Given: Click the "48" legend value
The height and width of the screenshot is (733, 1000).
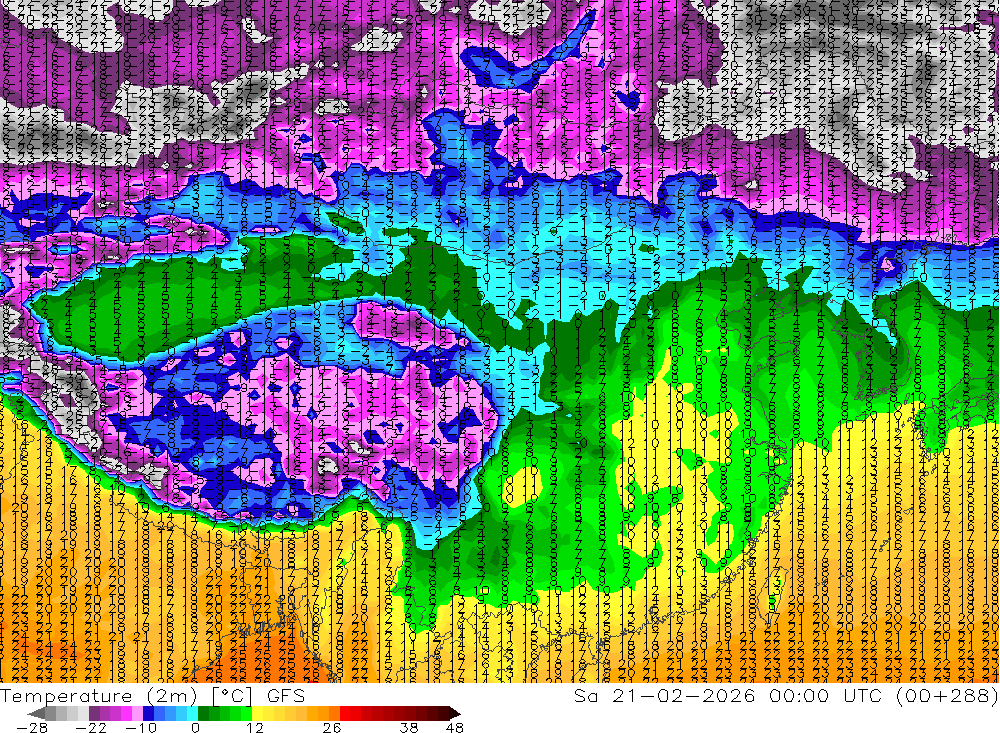Looking at the screenshot, I should 454,727.
